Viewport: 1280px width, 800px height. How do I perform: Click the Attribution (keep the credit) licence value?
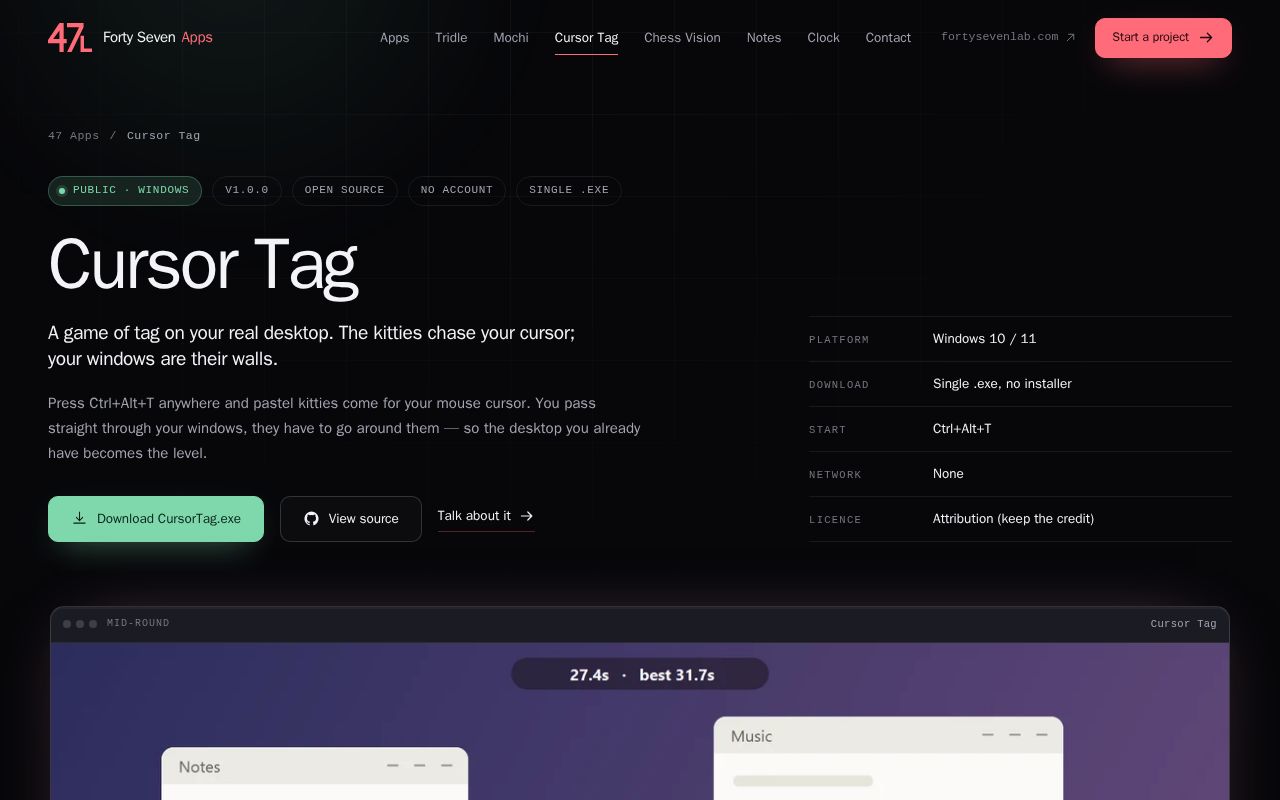tap(1013, 519)
